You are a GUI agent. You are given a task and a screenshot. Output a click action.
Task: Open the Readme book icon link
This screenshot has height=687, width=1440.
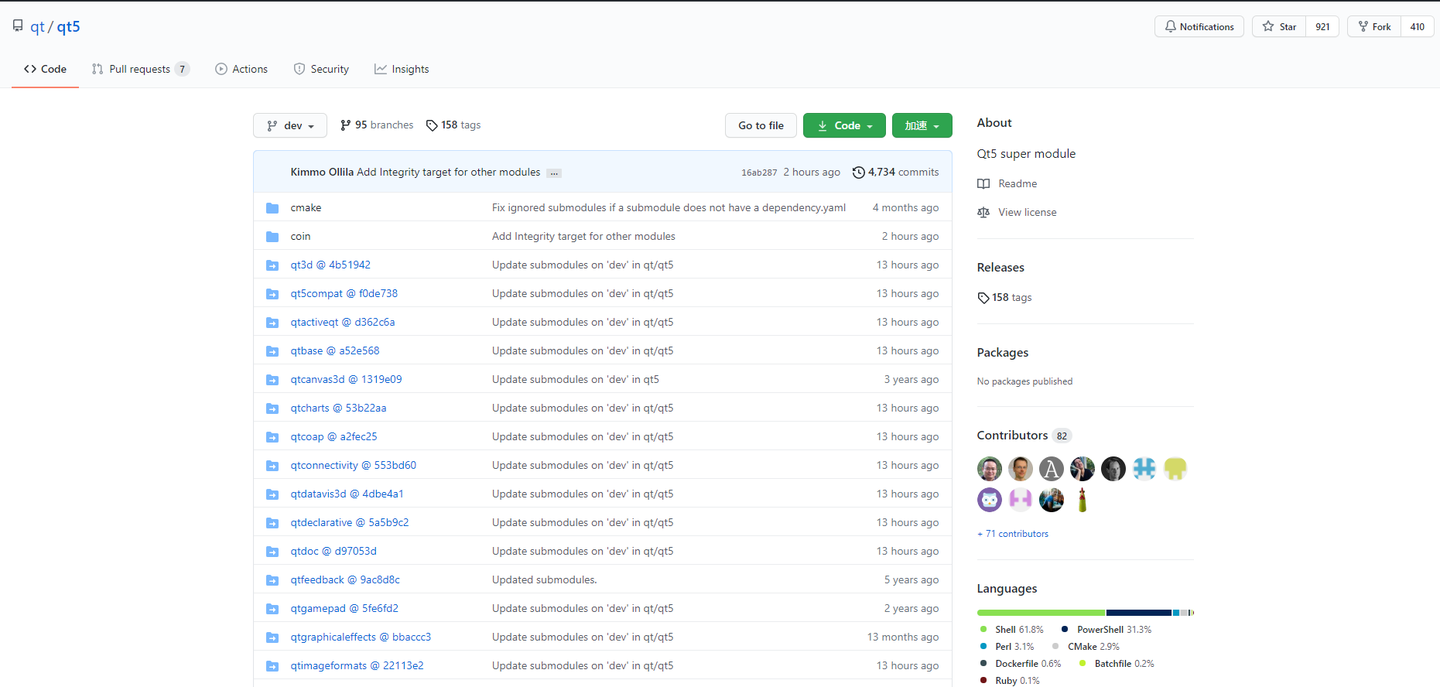point(984,184)
